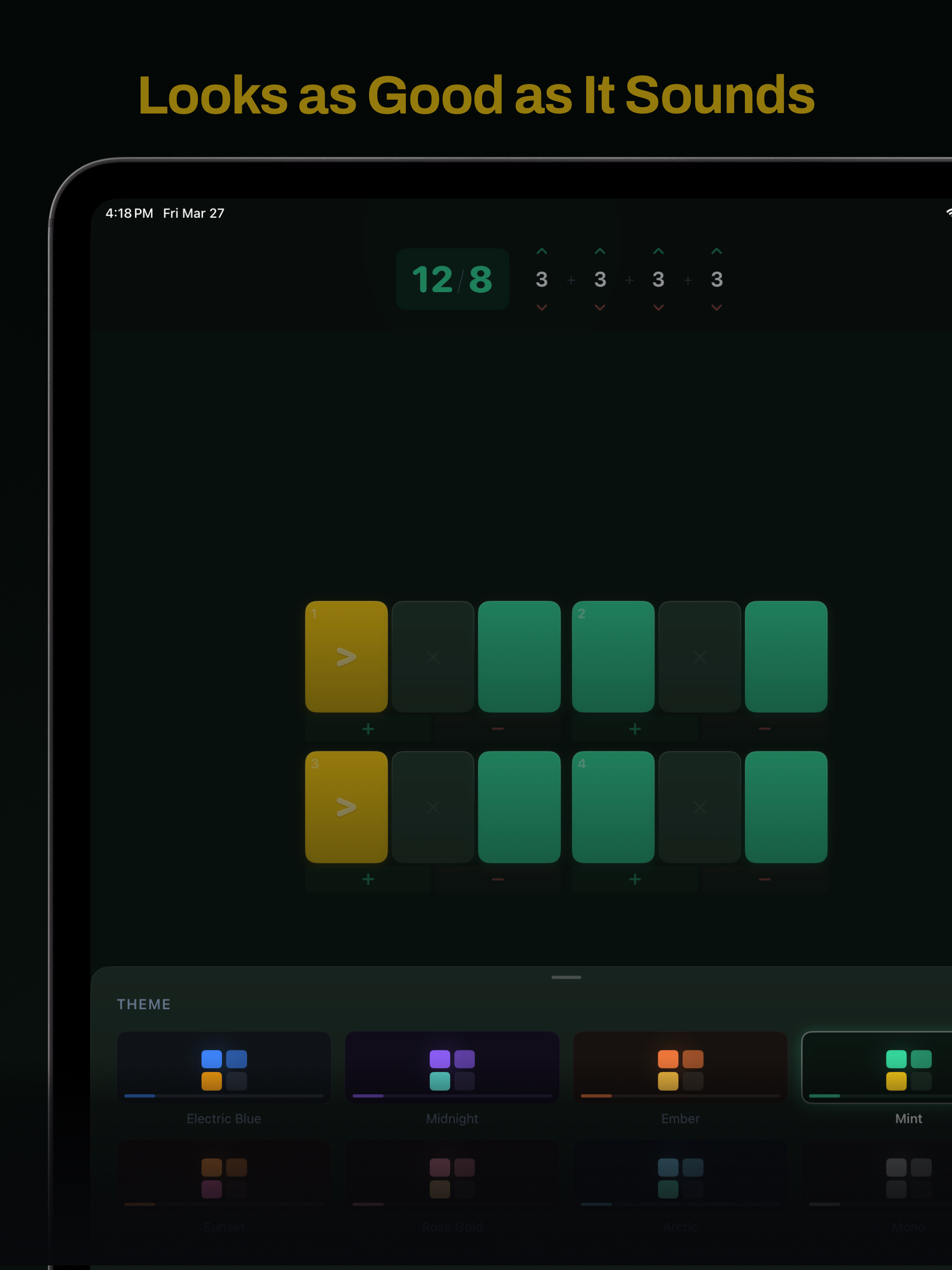This screenshot has height=1270, width=952.
Task: Decrease the first beat group's count with down chevron
Action: coord(541,308)
